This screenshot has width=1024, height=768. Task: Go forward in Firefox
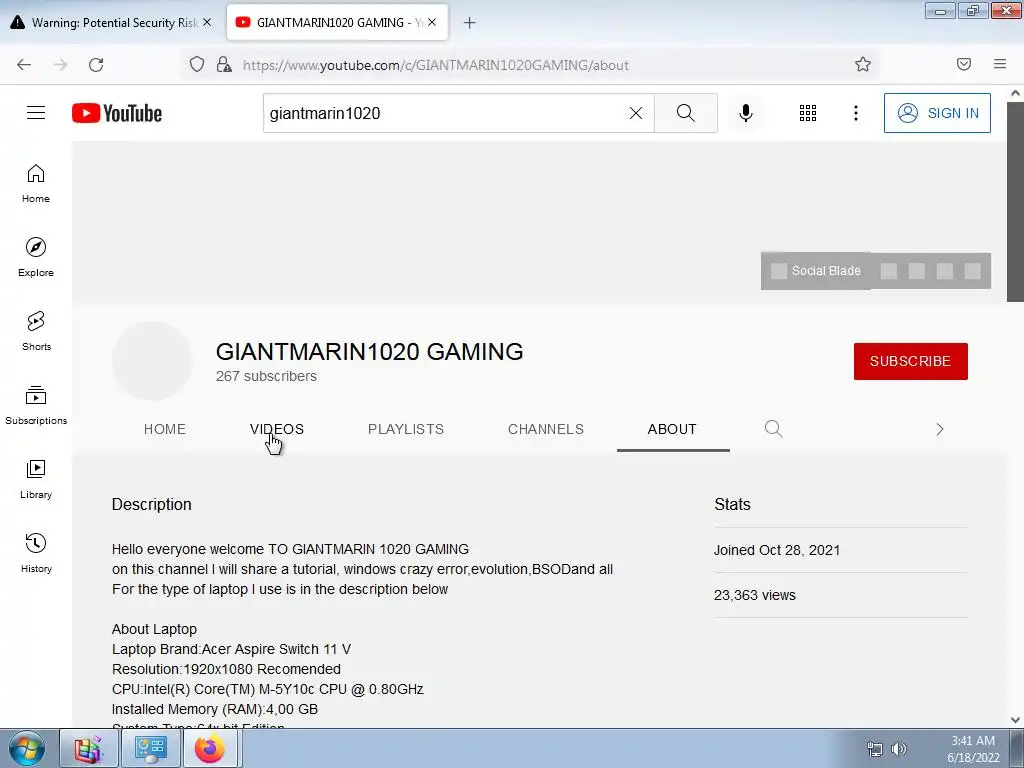coord(60,65)
